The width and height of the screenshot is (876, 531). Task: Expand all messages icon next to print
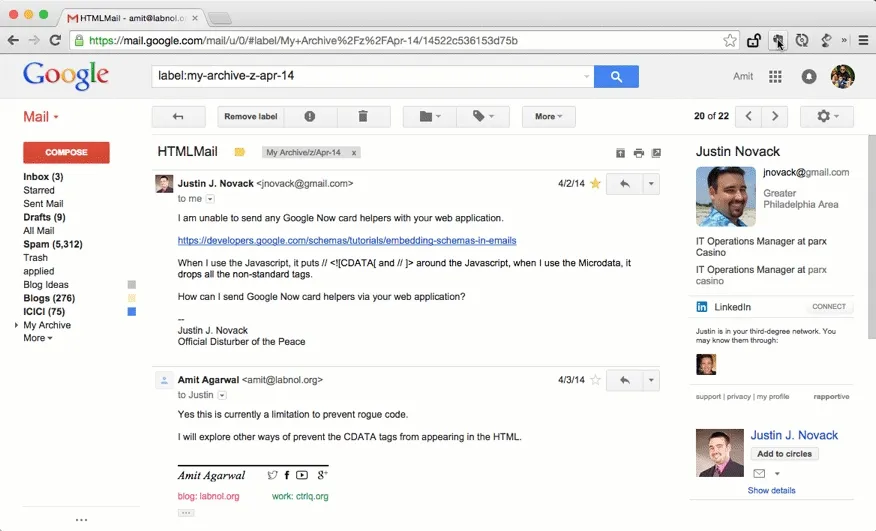click(620, 153)
